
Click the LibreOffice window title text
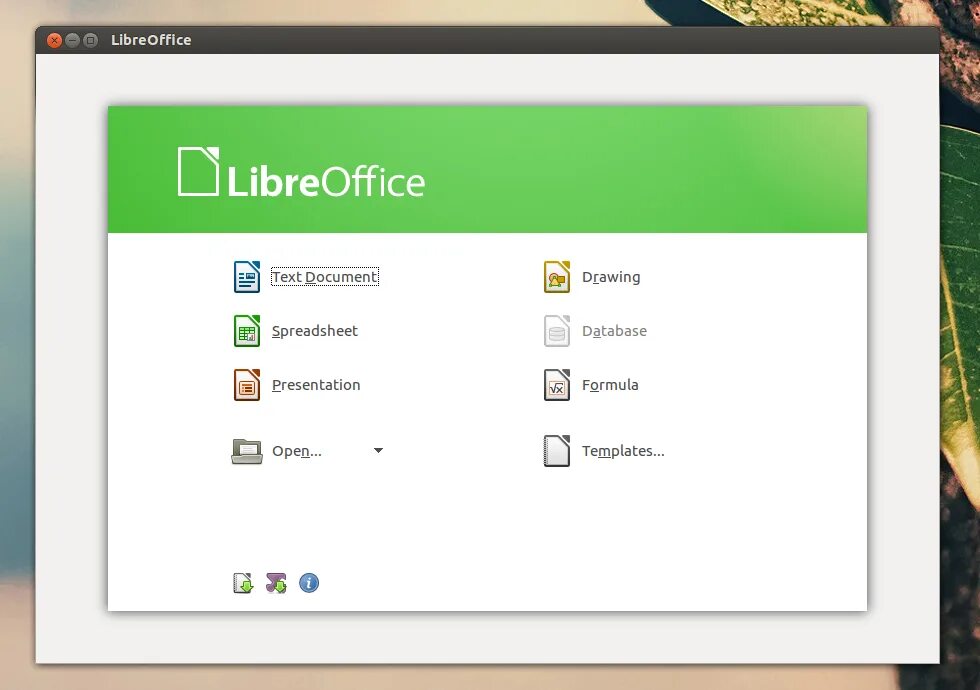151,40
